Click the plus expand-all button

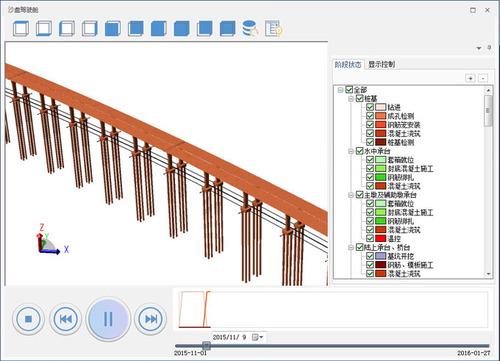tap(470, 78)
